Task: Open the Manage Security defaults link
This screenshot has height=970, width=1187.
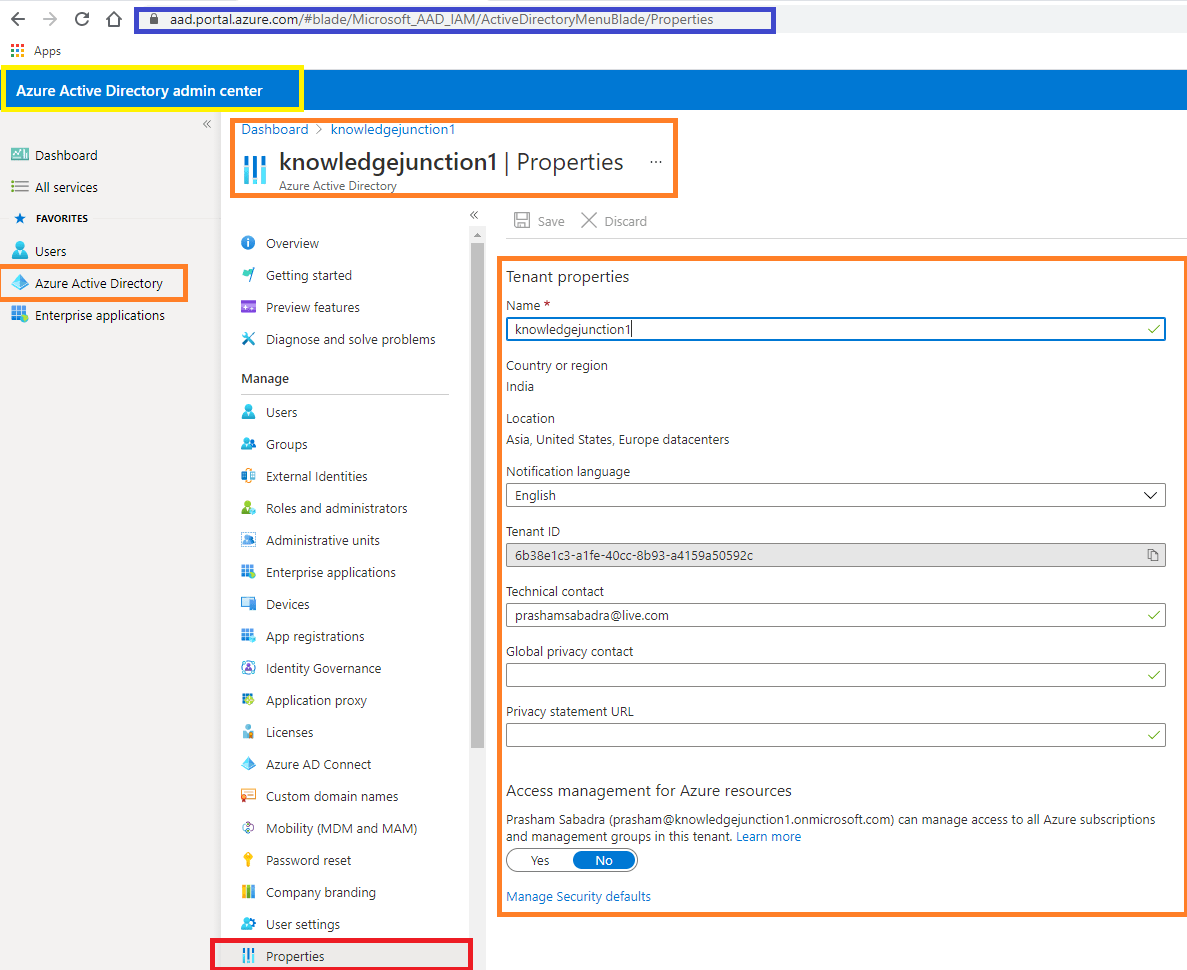Action: pyautogui.click(x=578, y=896)
